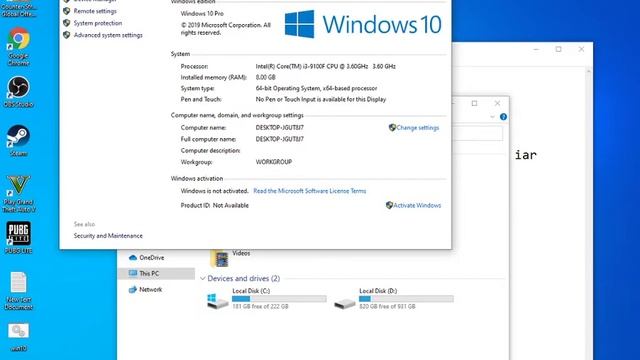Click the Change settings shield icon

392,128
